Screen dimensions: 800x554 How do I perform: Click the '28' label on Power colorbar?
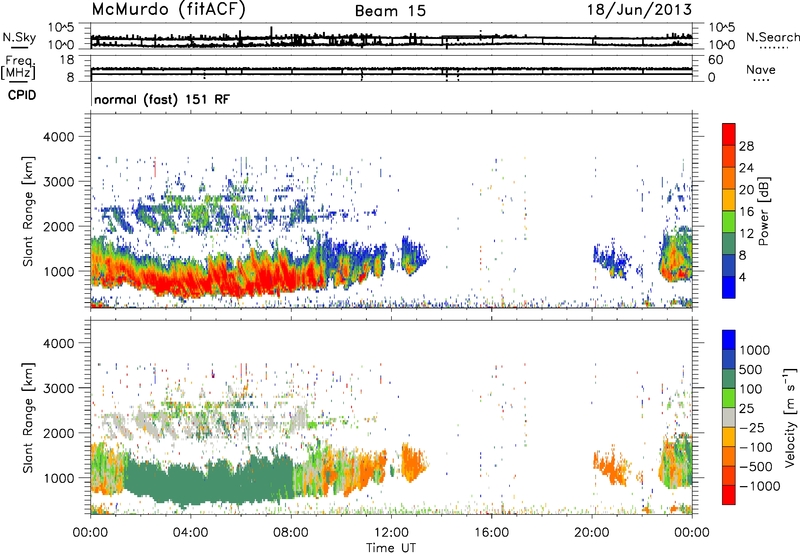746,146
